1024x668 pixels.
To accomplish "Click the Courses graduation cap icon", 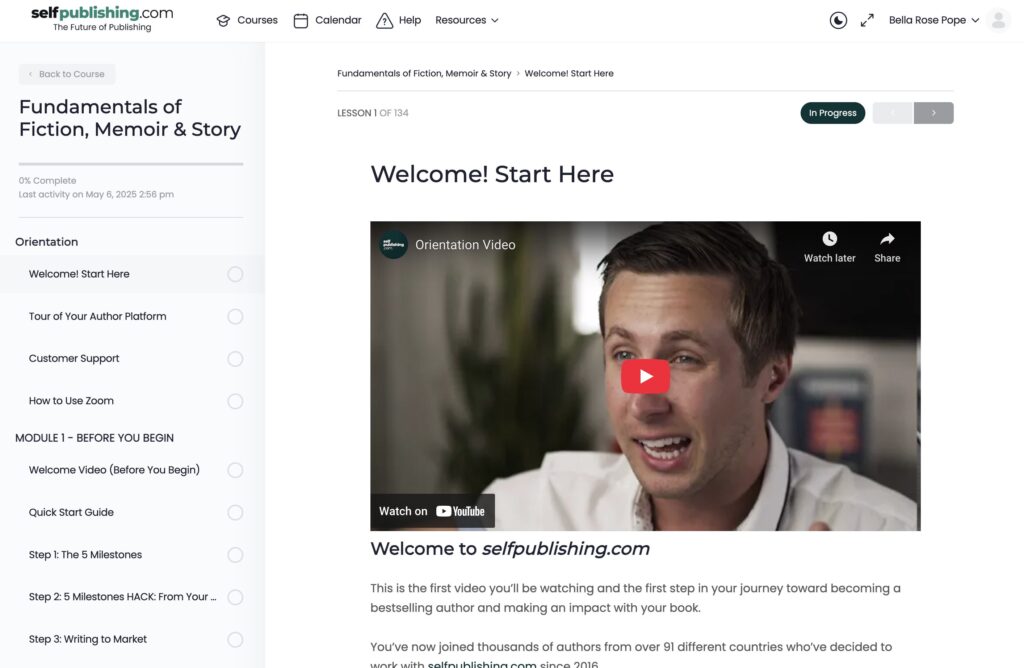I will (x=223, y=20).
